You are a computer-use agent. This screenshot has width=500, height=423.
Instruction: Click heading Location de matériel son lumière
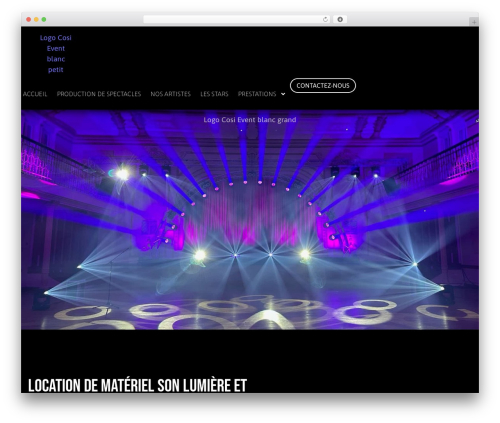[137, 385]
